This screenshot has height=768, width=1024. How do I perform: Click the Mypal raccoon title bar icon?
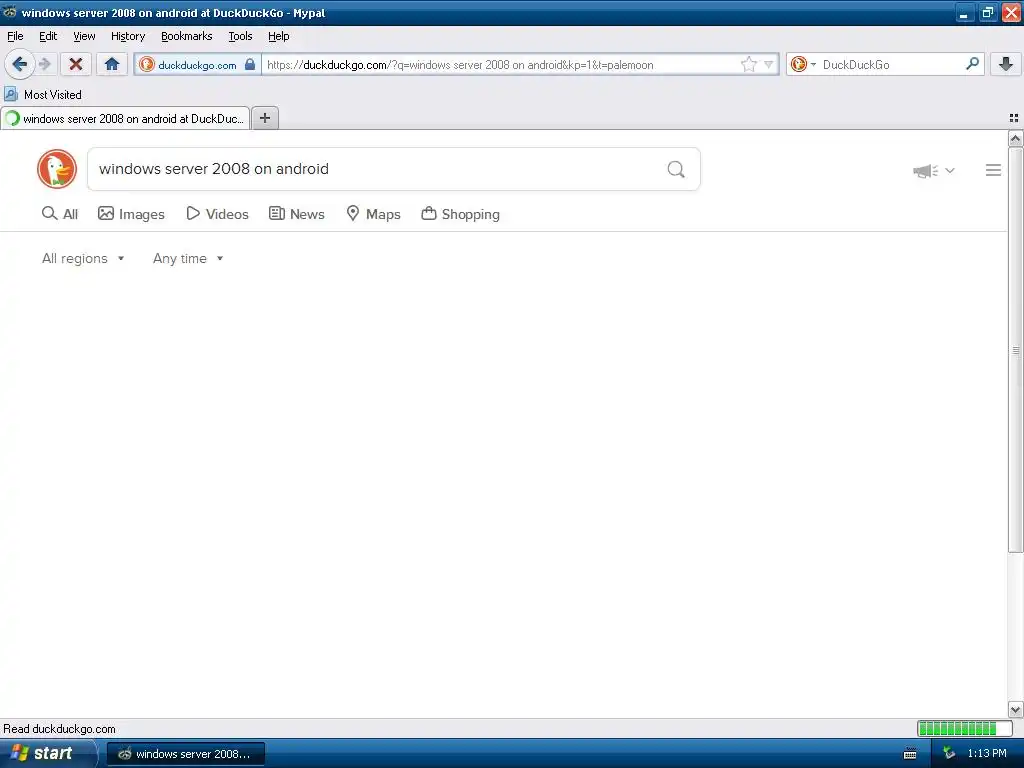[10, 12]
